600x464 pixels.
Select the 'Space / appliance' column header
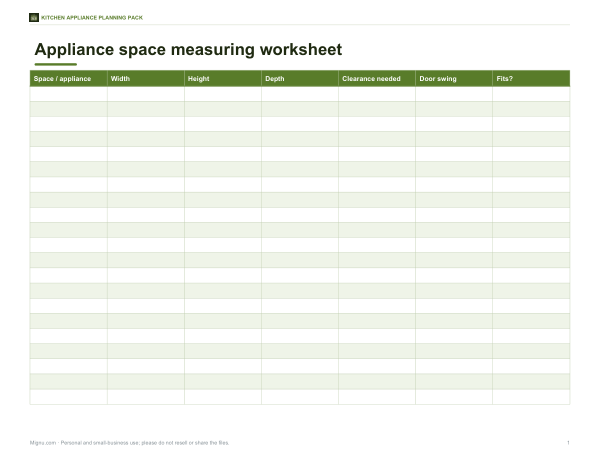coord(68,78)
